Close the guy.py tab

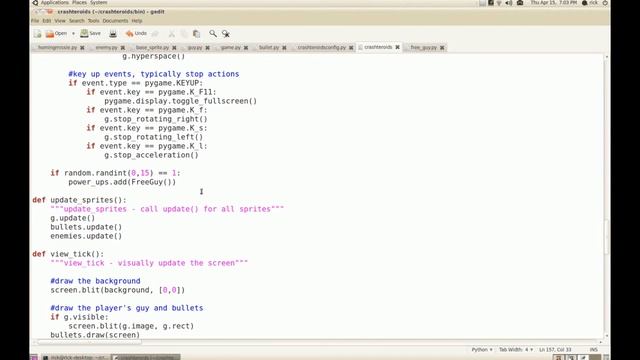pyautogui.click(x=207, y=48)
